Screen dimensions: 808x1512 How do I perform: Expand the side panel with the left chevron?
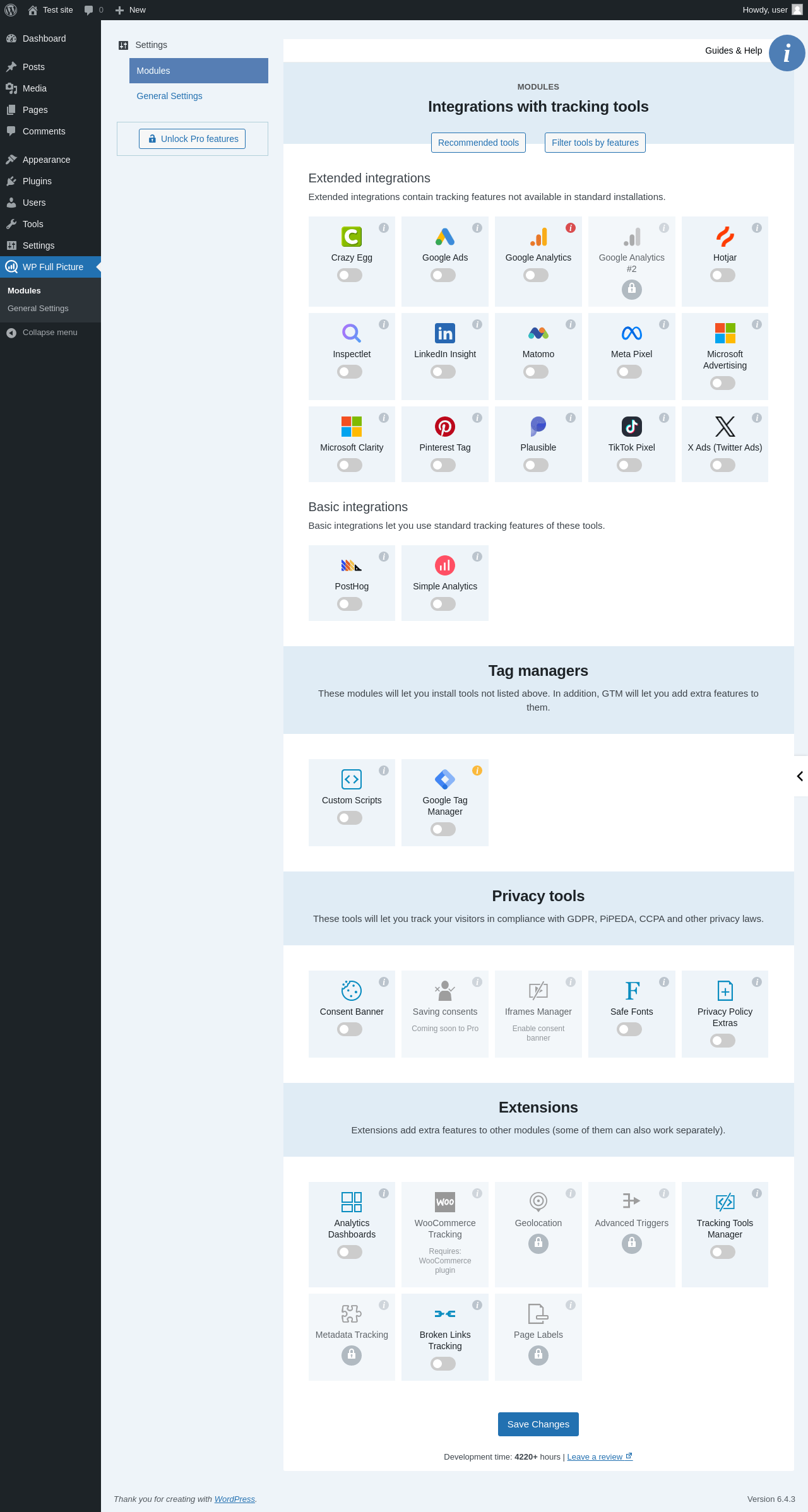800,776
